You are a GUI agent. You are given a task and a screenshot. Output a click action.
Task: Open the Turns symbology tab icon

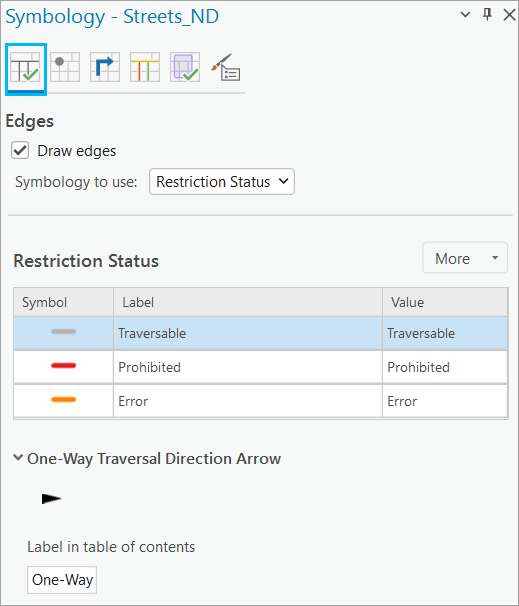click(x=105, y=67)
